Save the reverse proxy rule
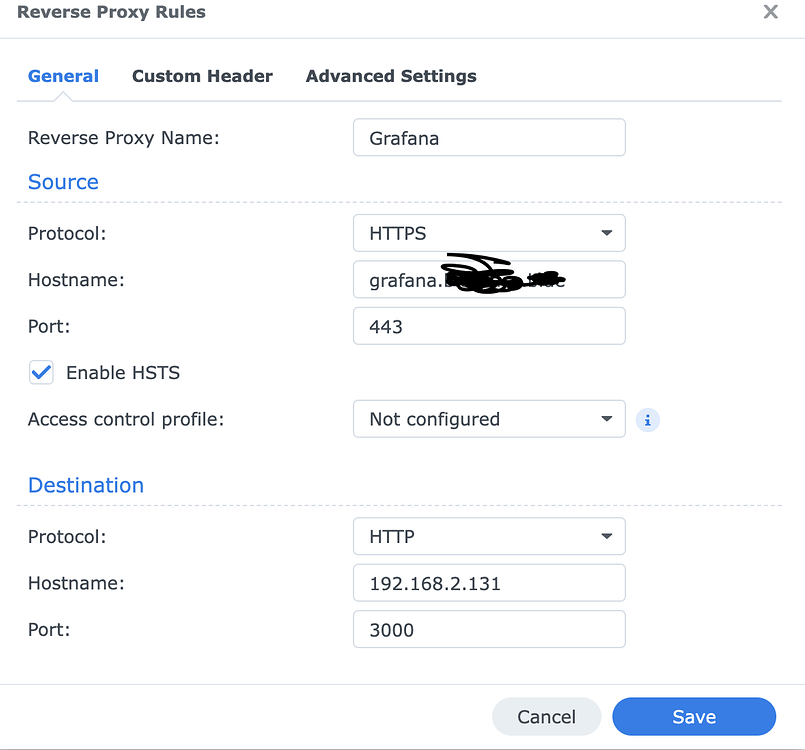The width and height of the screenshot is (805, 750). pos(694,717)
